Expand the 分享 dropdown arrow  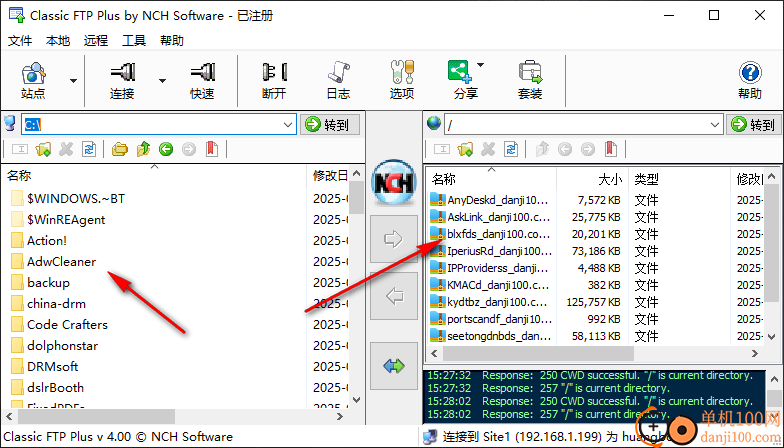coord(480,65)
